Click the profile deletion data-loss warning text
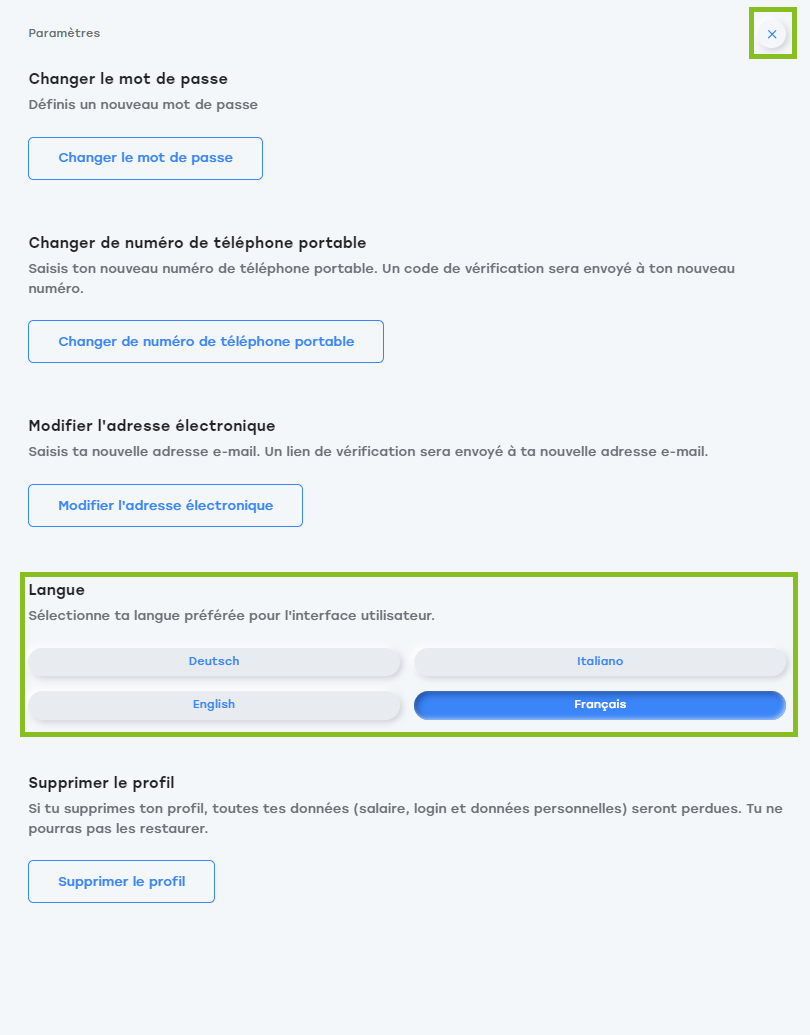The width and height of the screenshot is (810, 1035). [x=405, y=818]
